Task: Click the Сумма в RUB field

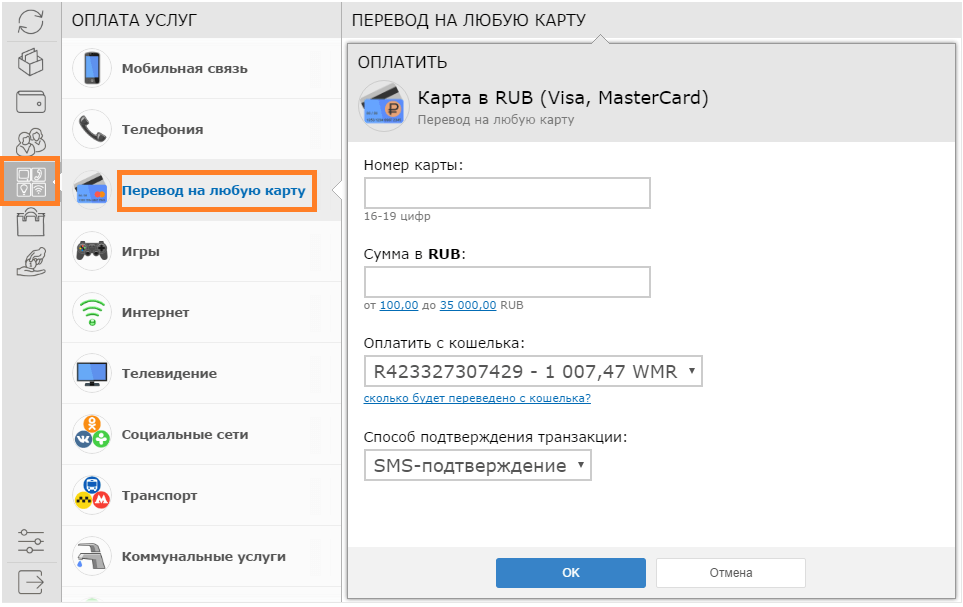Action: coord(507,282)
